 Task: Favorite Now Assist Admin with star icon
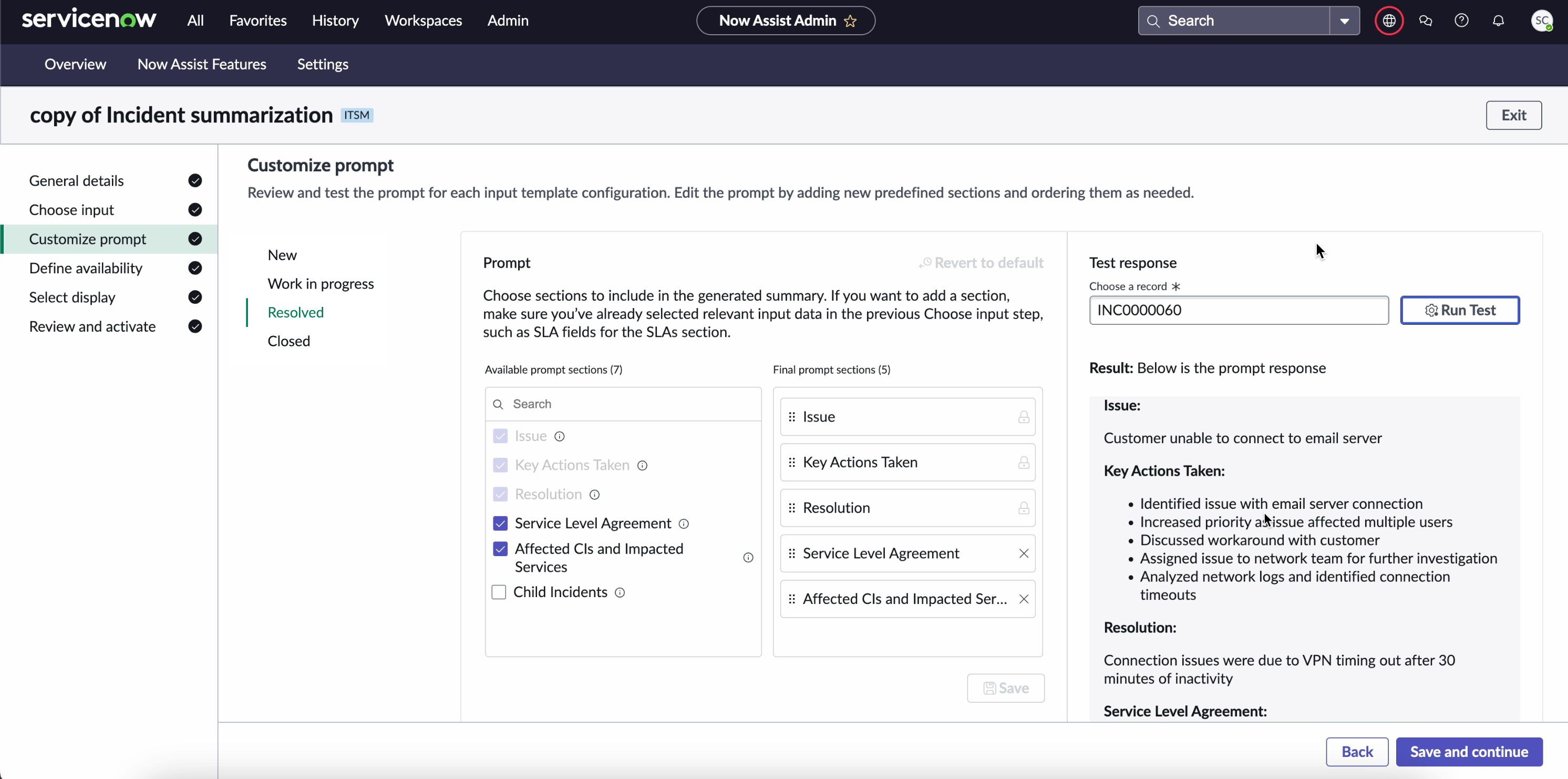(850, 22)
